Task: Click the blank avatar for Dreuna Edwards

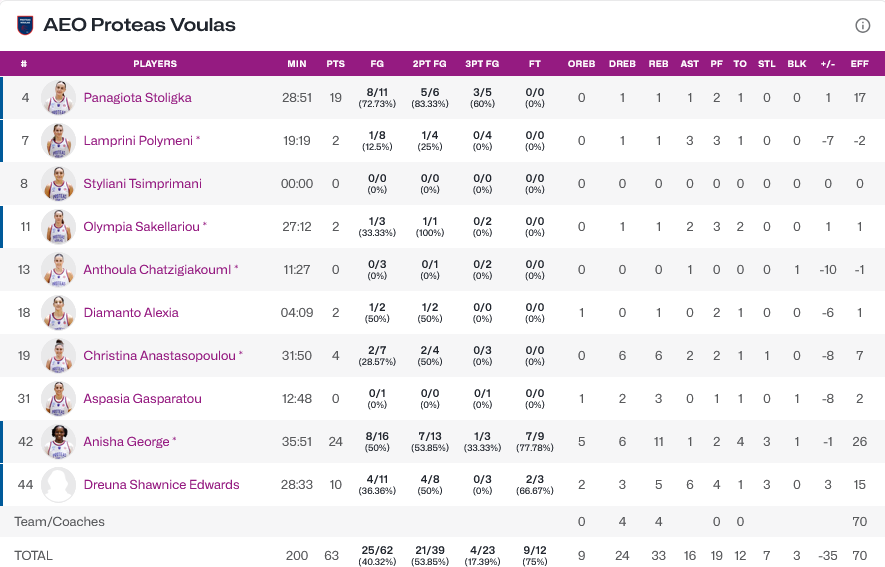Action: coord(59,485)
